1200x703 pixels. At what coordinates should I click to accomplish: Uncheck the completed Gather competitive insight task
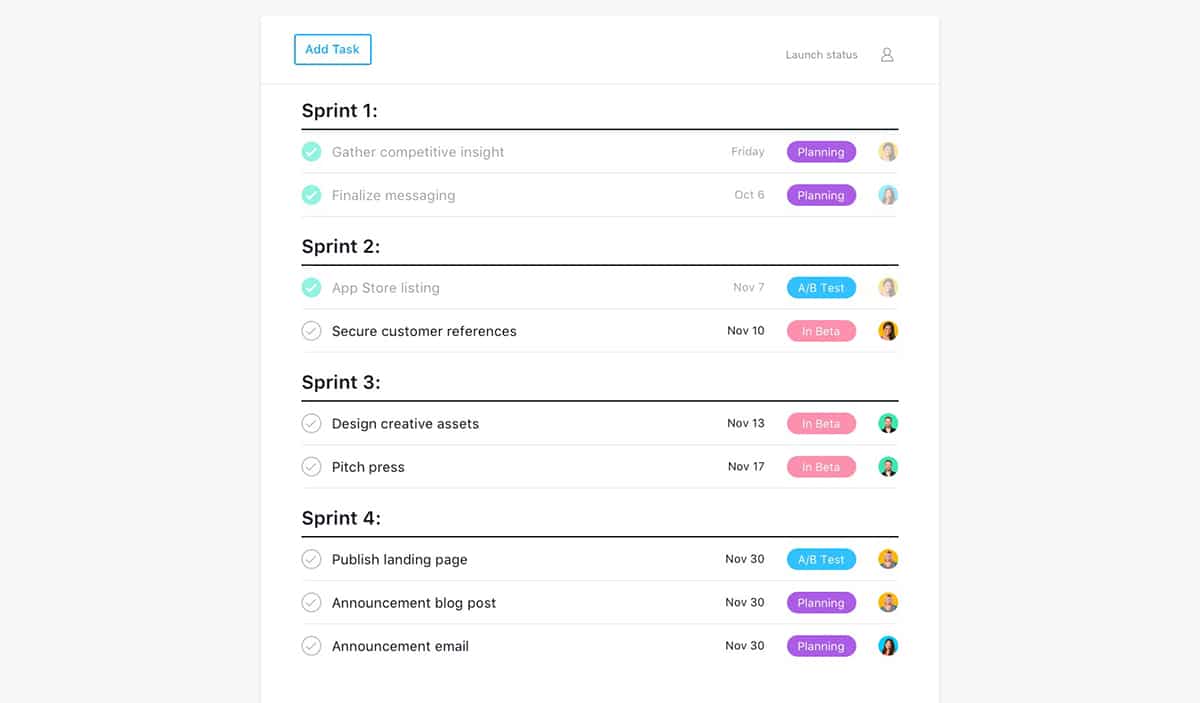pyautogui.click(x=311, y=152)
